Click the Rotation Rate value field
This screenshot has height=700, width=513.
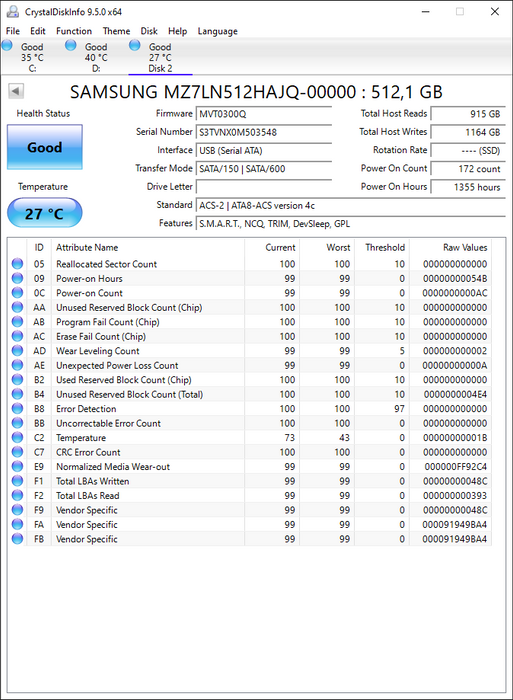pyautogui.click(x=468, y=150)
